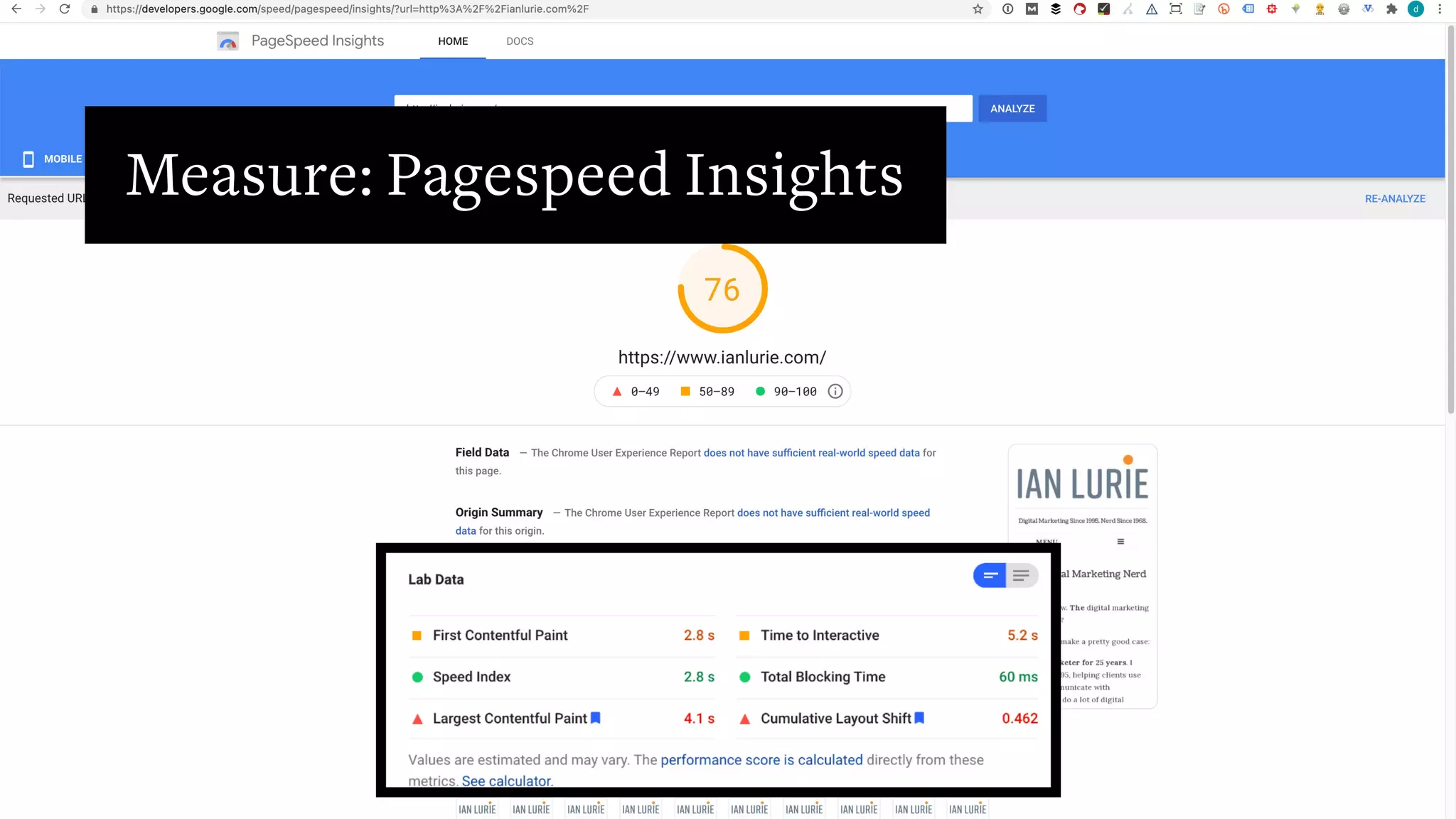The width and height of the screenshot is (1456, 819).
Task: Click the Field Data heading
Action: 482,452
